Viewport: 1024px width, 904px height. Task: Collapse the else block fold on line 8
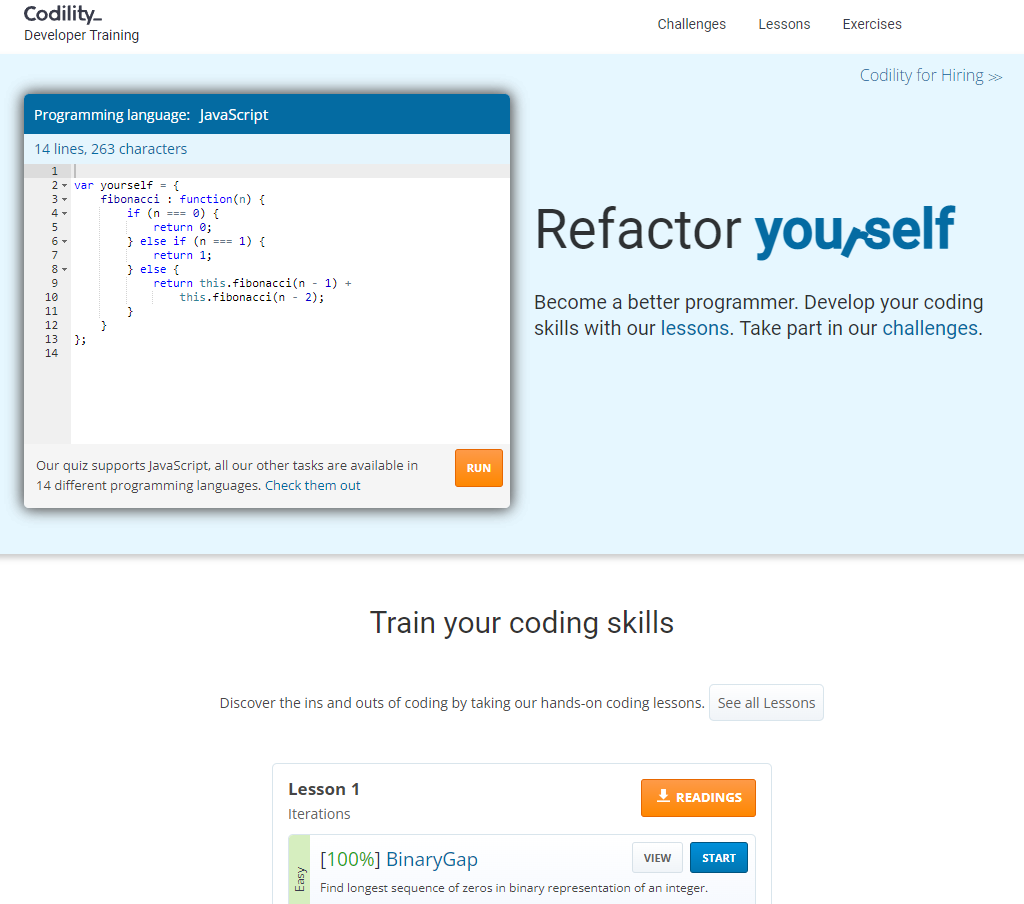tap(65, 270)
